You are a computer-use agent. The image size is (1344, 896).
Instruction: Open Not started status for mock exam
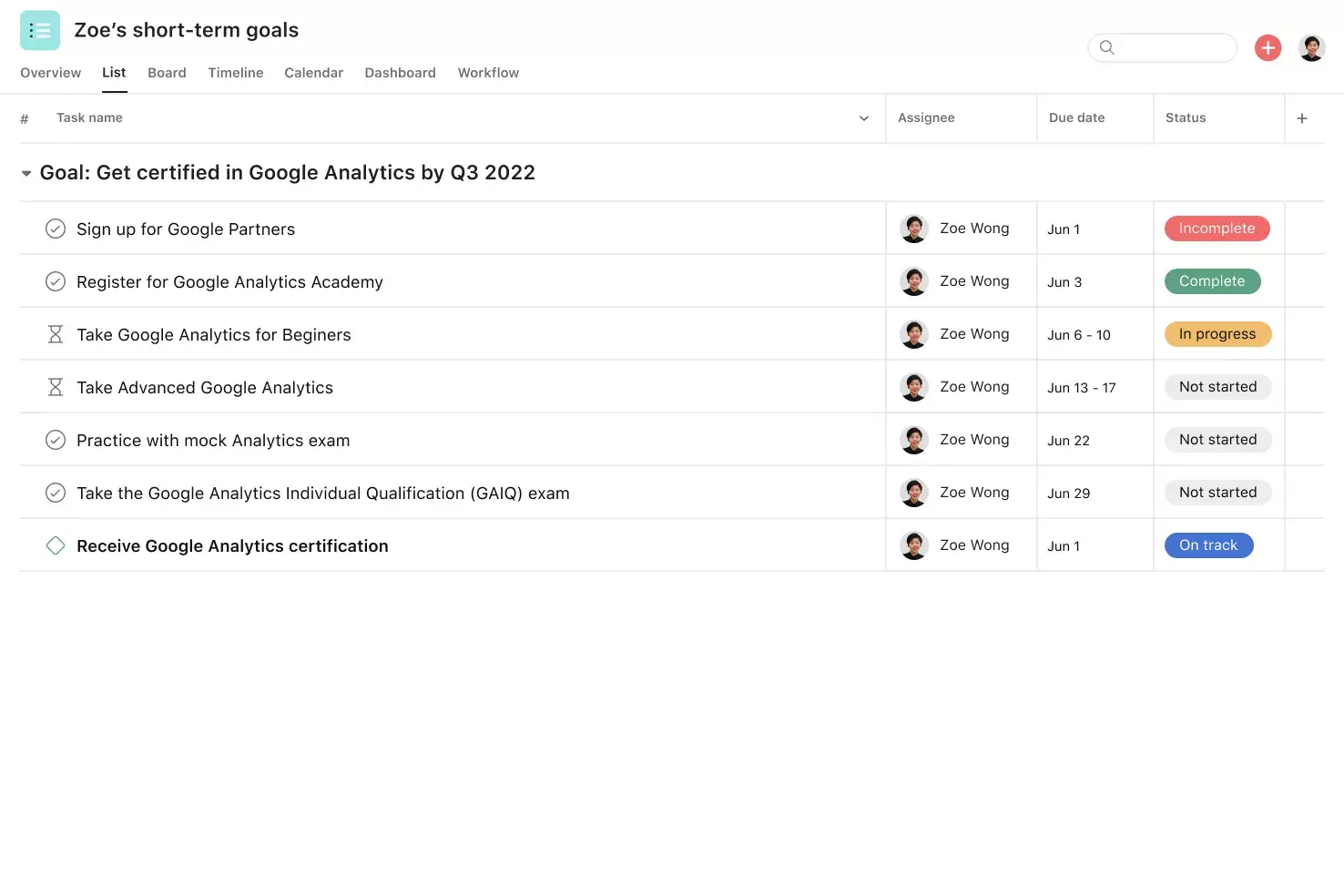click(1217, 440)
